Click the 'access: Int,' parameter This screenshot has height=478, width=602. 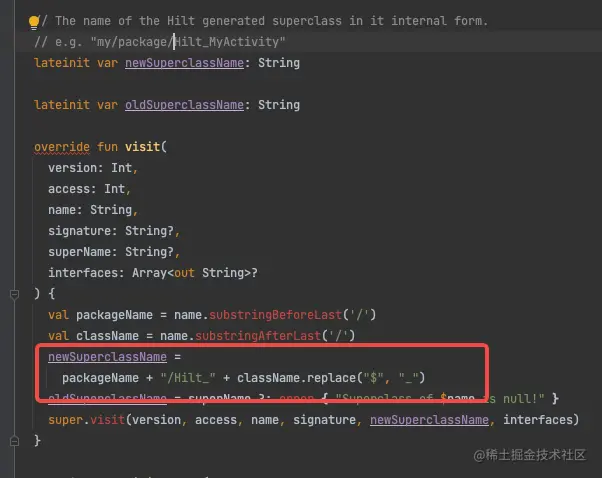click(x=89, y=189)
